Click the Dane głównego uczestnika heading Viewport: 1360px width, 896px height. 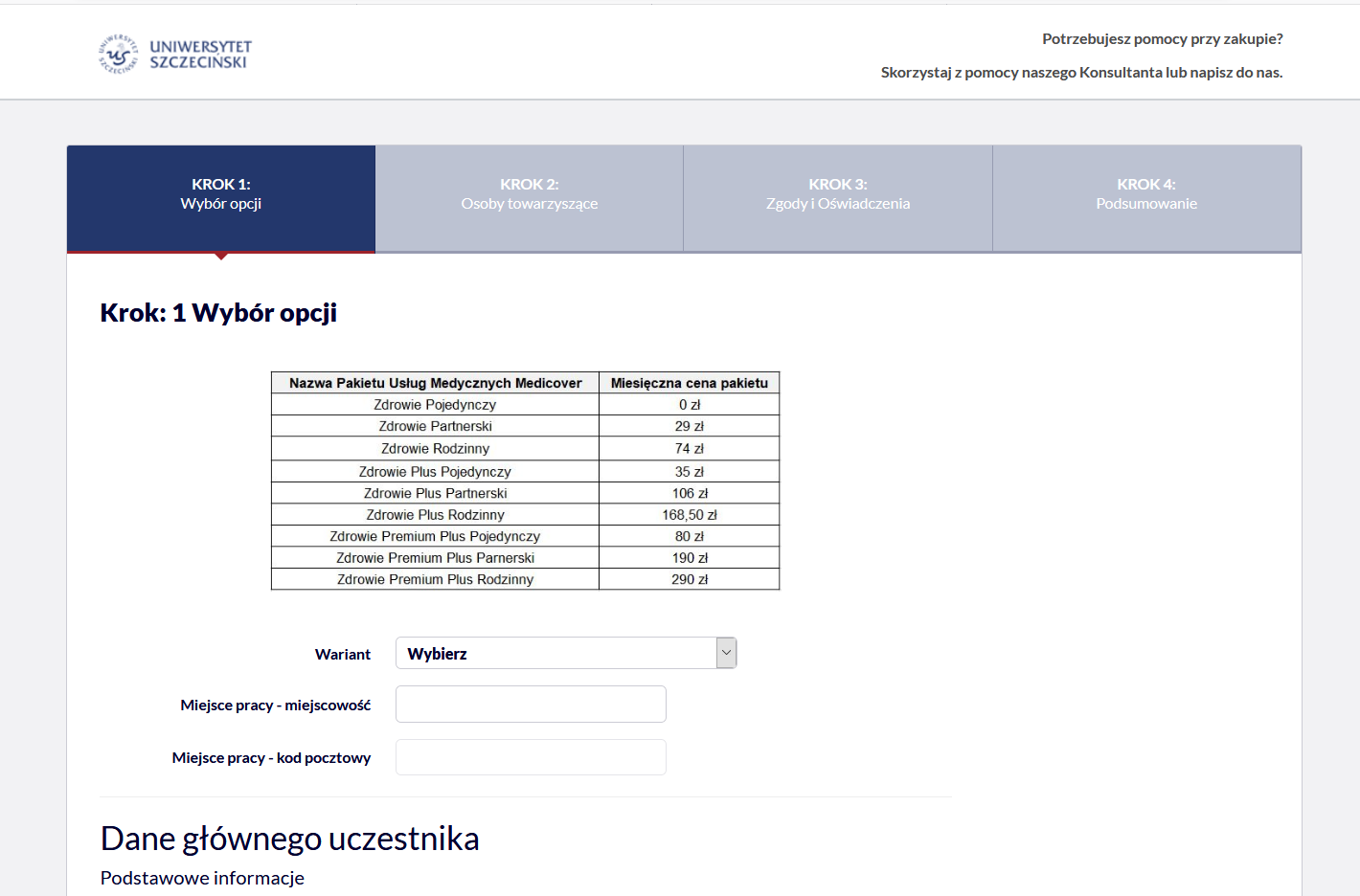coord(289,839)
